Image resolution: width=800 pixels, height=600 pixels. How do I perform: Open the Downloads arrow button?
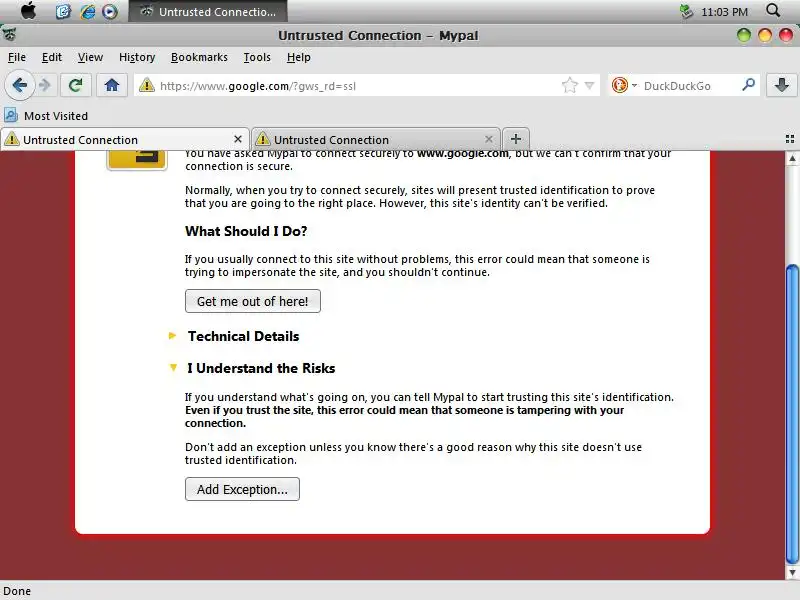click(782, 85)
